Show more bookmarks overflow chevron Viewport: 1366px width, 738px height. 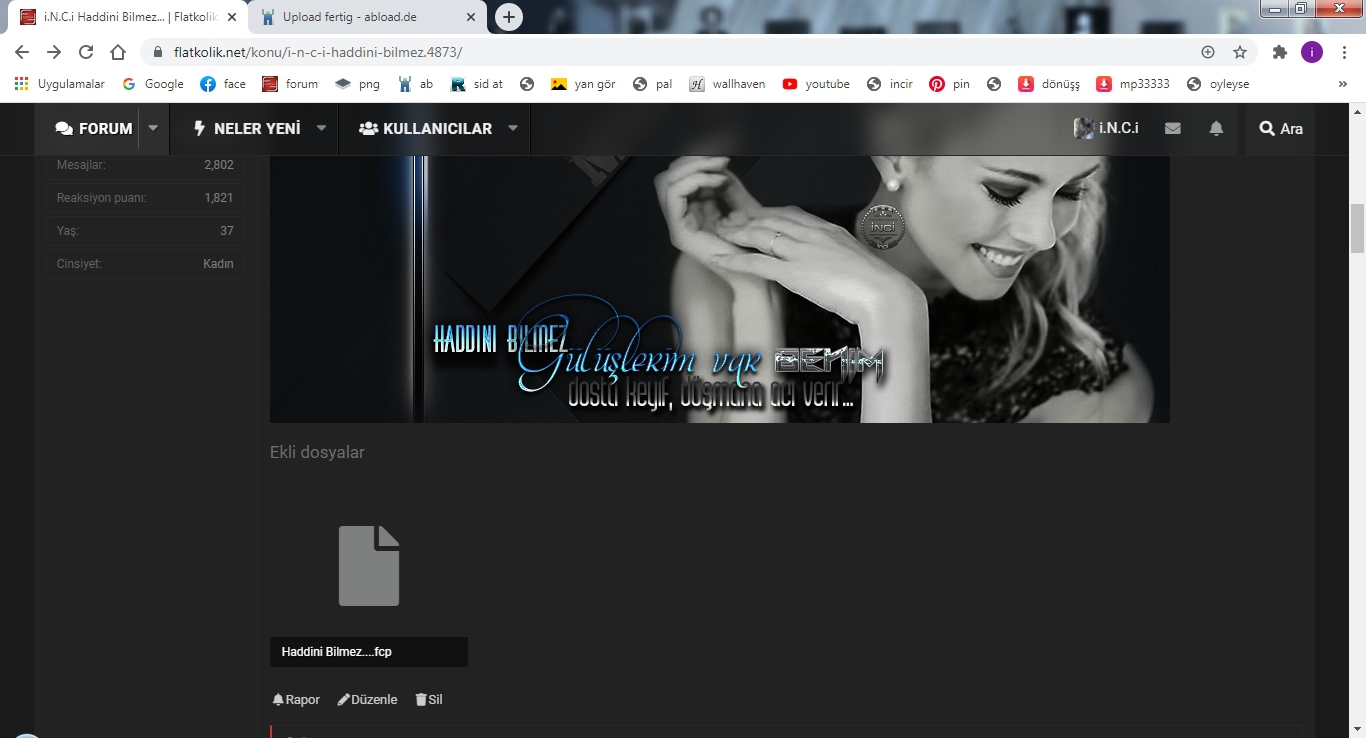1342,84
